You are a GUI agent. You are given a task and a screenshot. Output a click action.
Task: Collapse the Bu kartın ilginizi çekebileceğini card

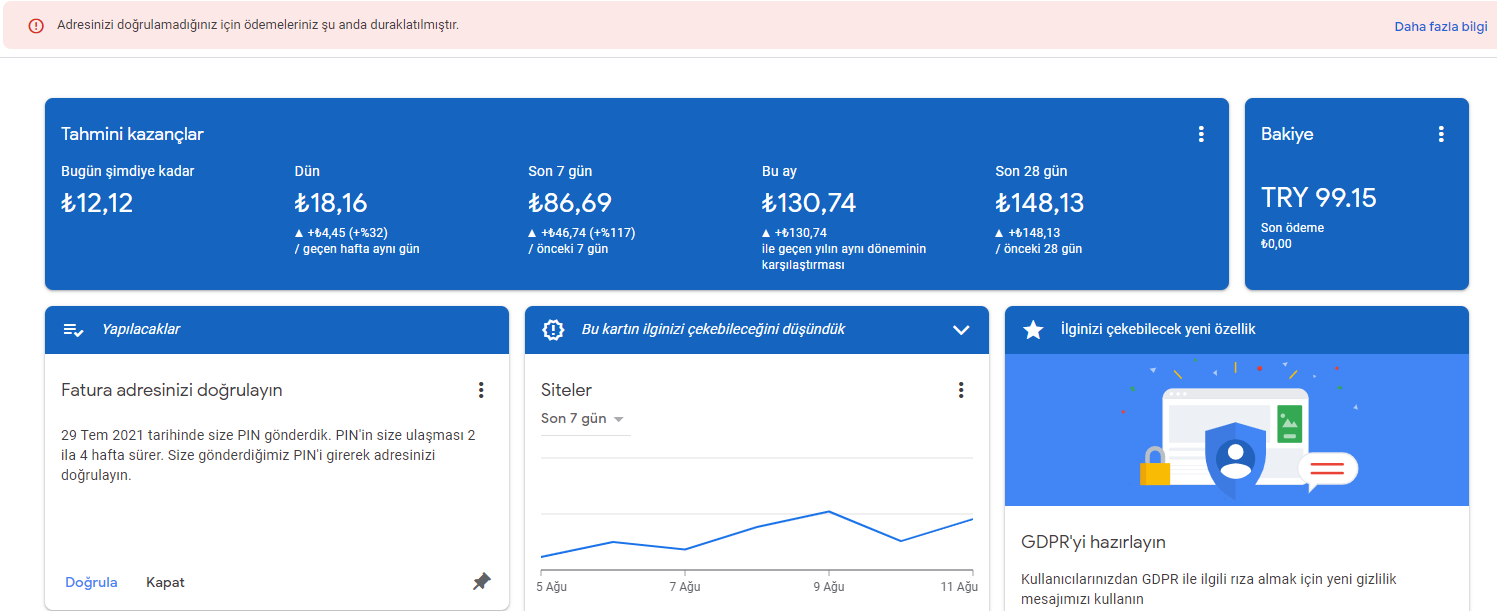click(x=961, y=330)
